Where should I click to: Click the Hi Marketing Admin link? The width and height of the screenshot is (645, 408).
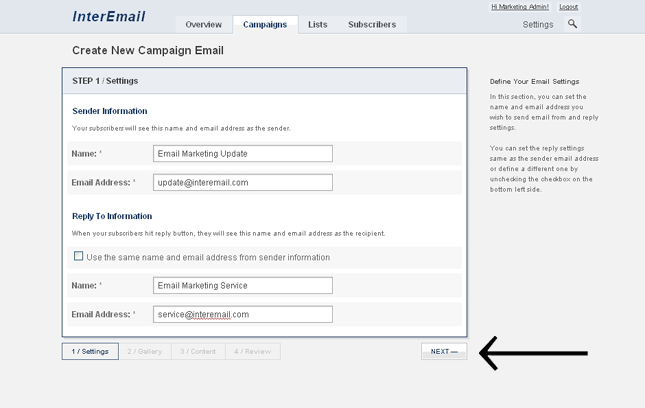point(520,7)
